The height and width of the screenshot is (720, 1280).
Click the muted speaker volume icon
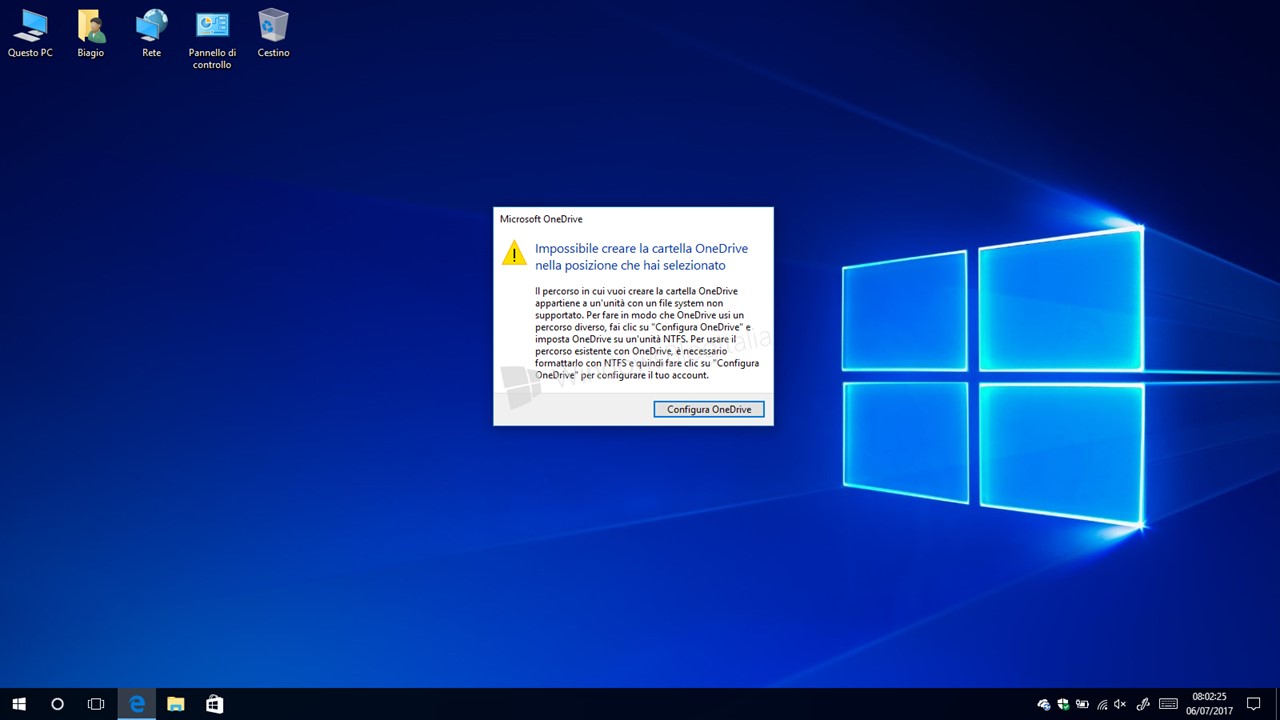1120,704
